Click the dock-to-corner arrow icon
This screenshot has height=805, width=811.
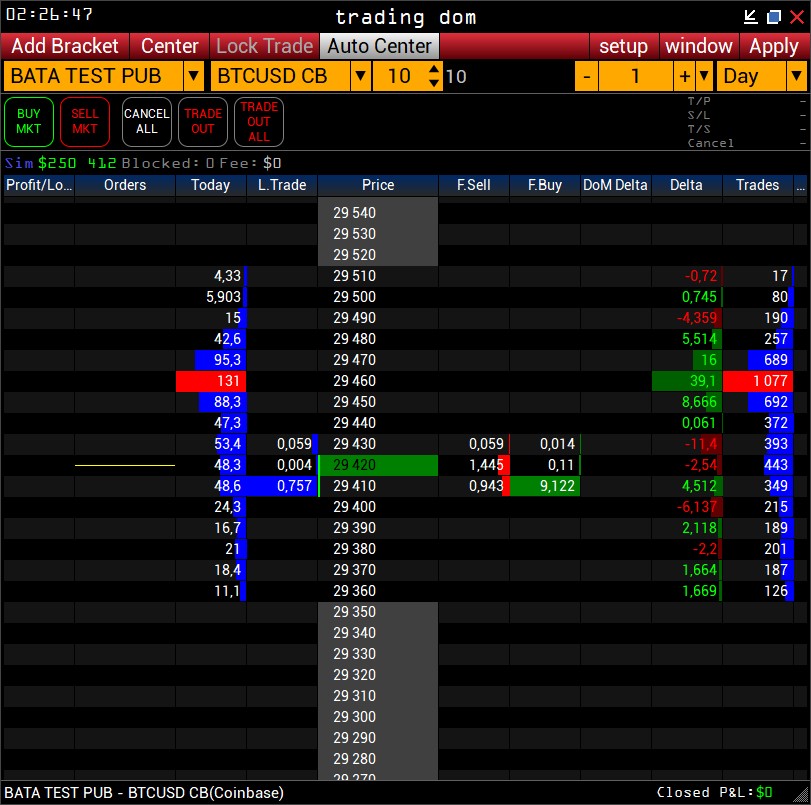pyautogui.click(x=751, y=15)
